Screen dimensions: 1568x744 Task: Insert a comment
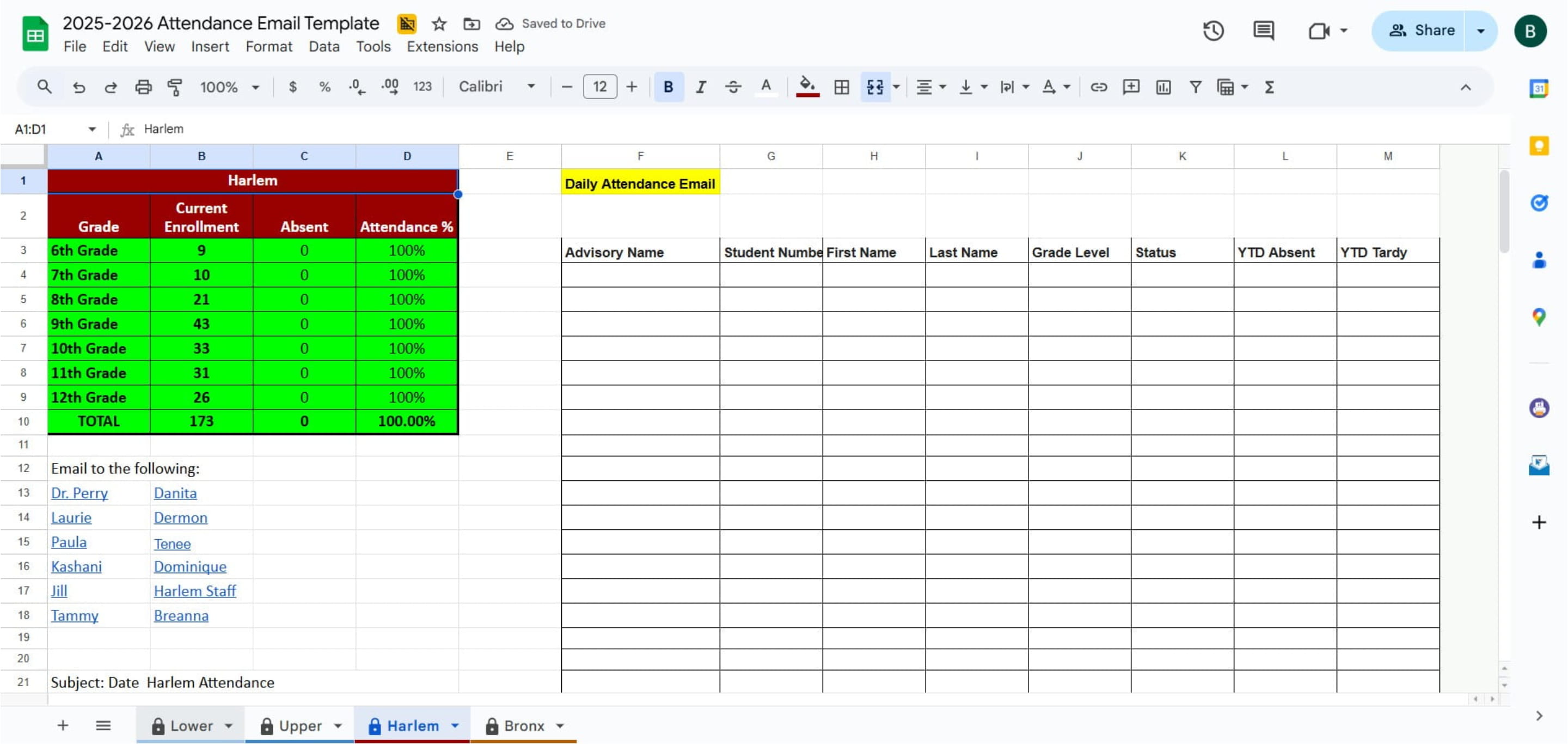1131,87
